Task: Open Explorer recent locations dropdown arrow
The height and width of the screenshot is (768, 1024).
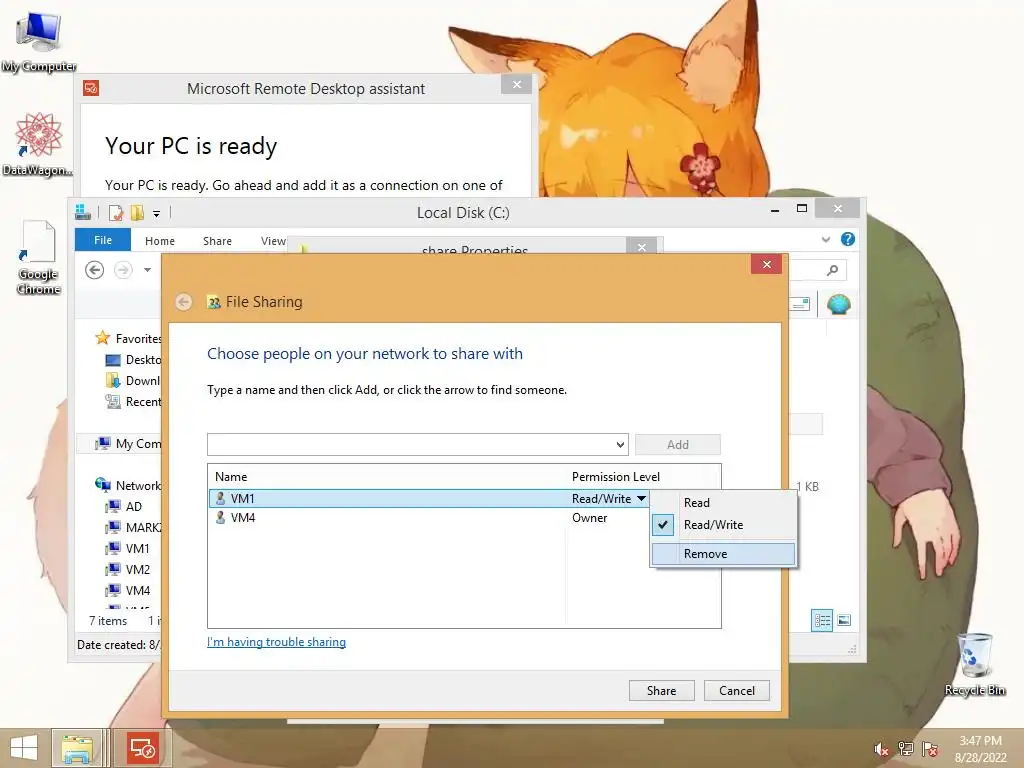Action: pyautogui.click(x=148, y=270)
